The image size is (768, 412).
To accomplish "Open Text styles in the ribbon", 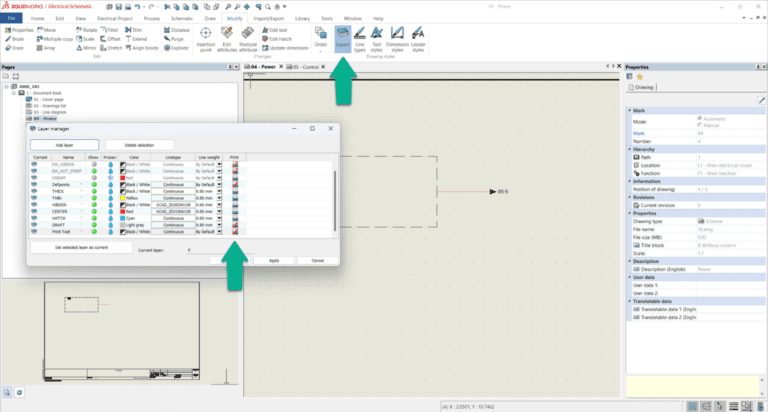I will pyautogui.click(x=376, y=39).
